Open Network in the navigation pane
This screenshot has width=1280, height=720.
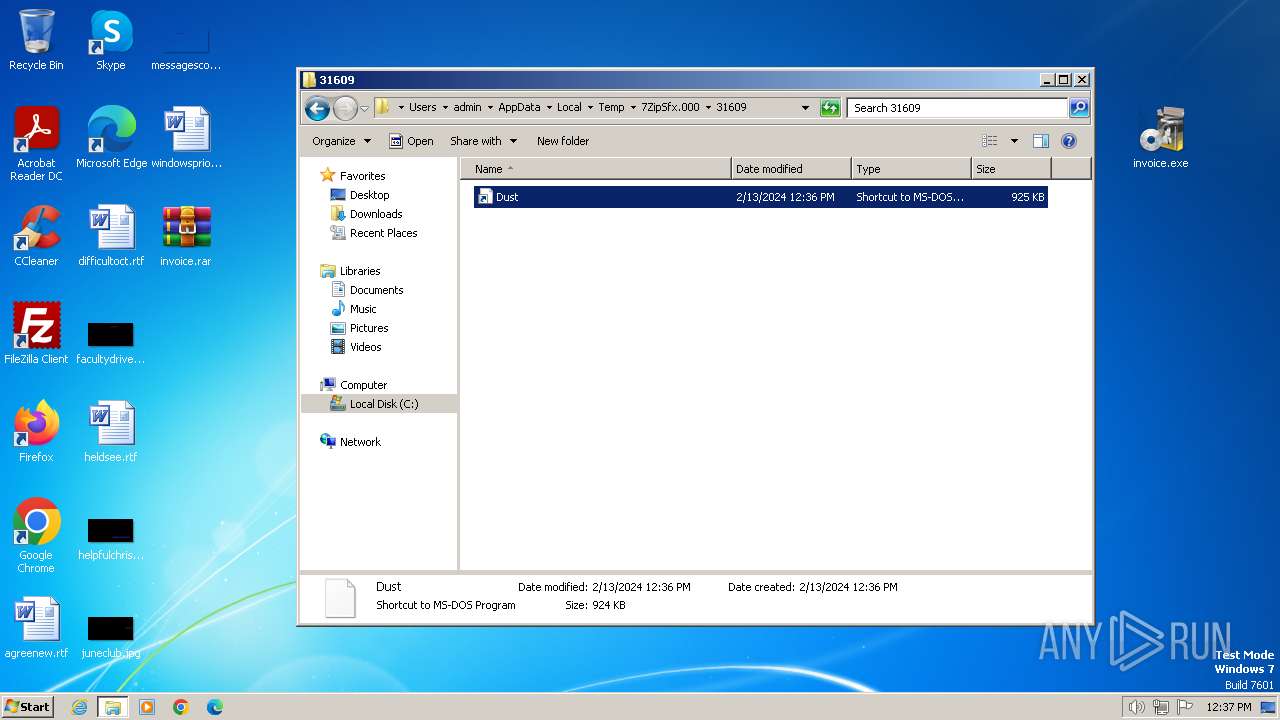(x=360, y=442)
